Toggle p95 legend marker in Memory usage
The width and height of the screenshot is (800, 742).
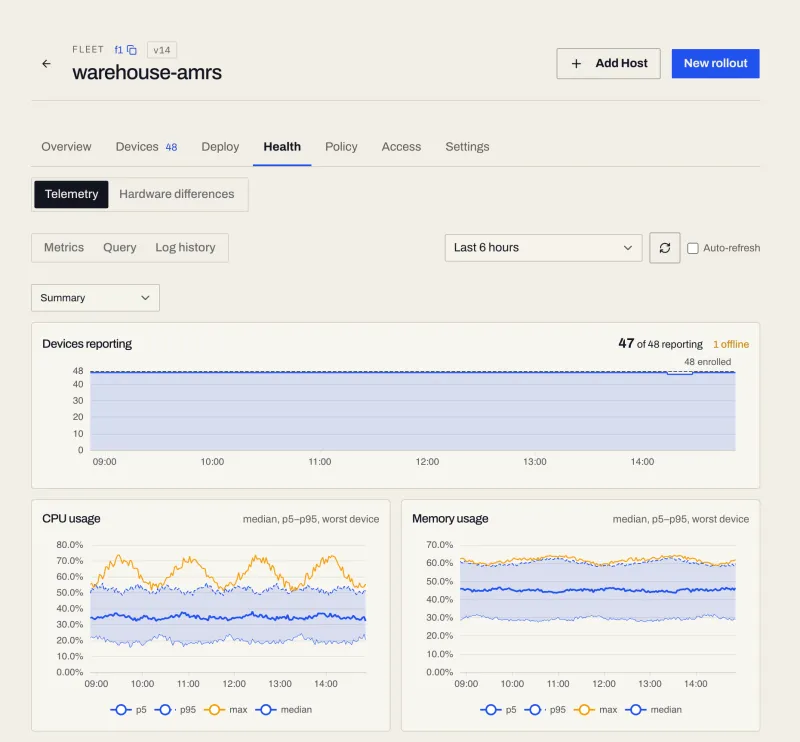535,710
